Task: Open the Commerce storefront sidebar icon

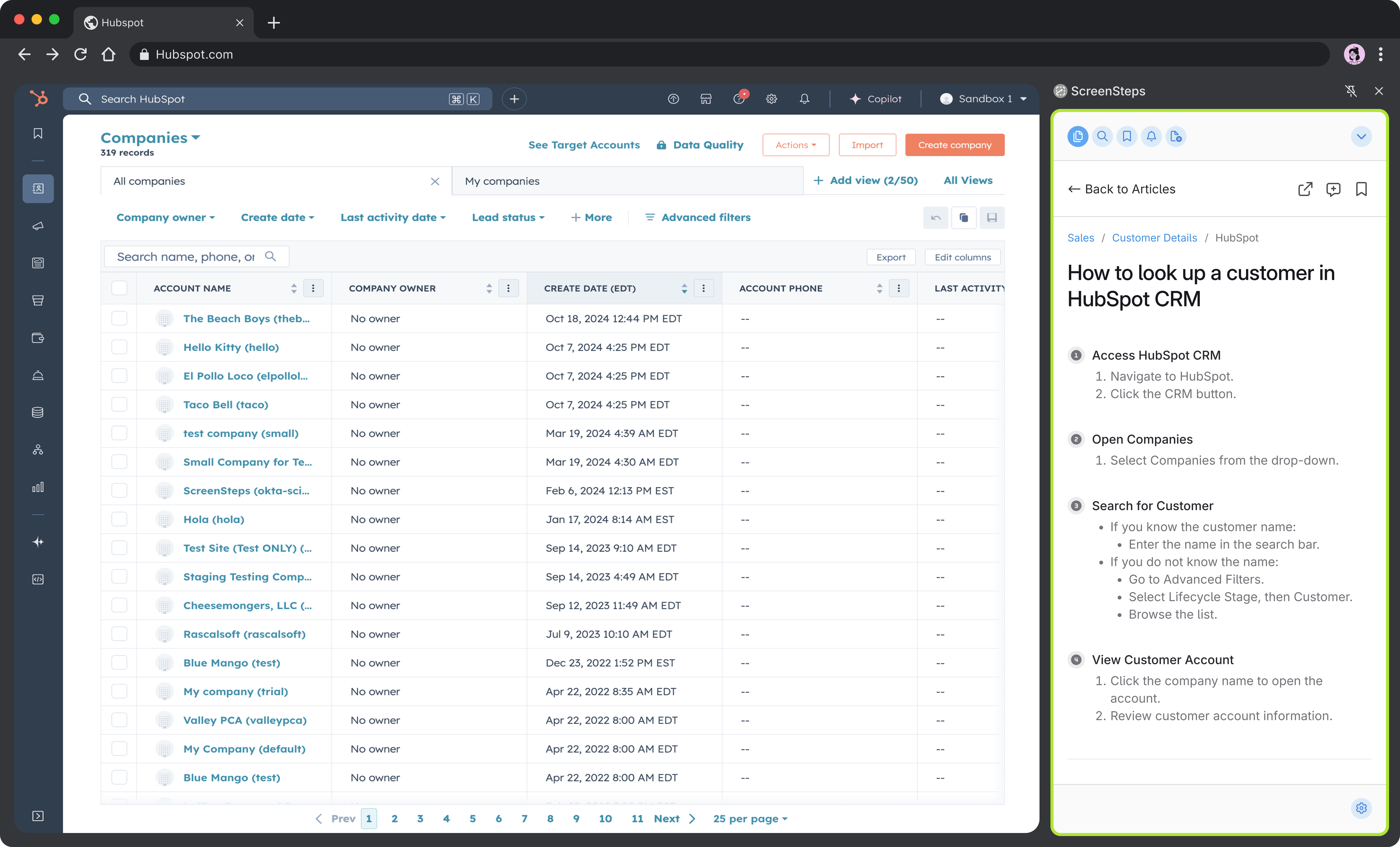Action: click(38, 301)
